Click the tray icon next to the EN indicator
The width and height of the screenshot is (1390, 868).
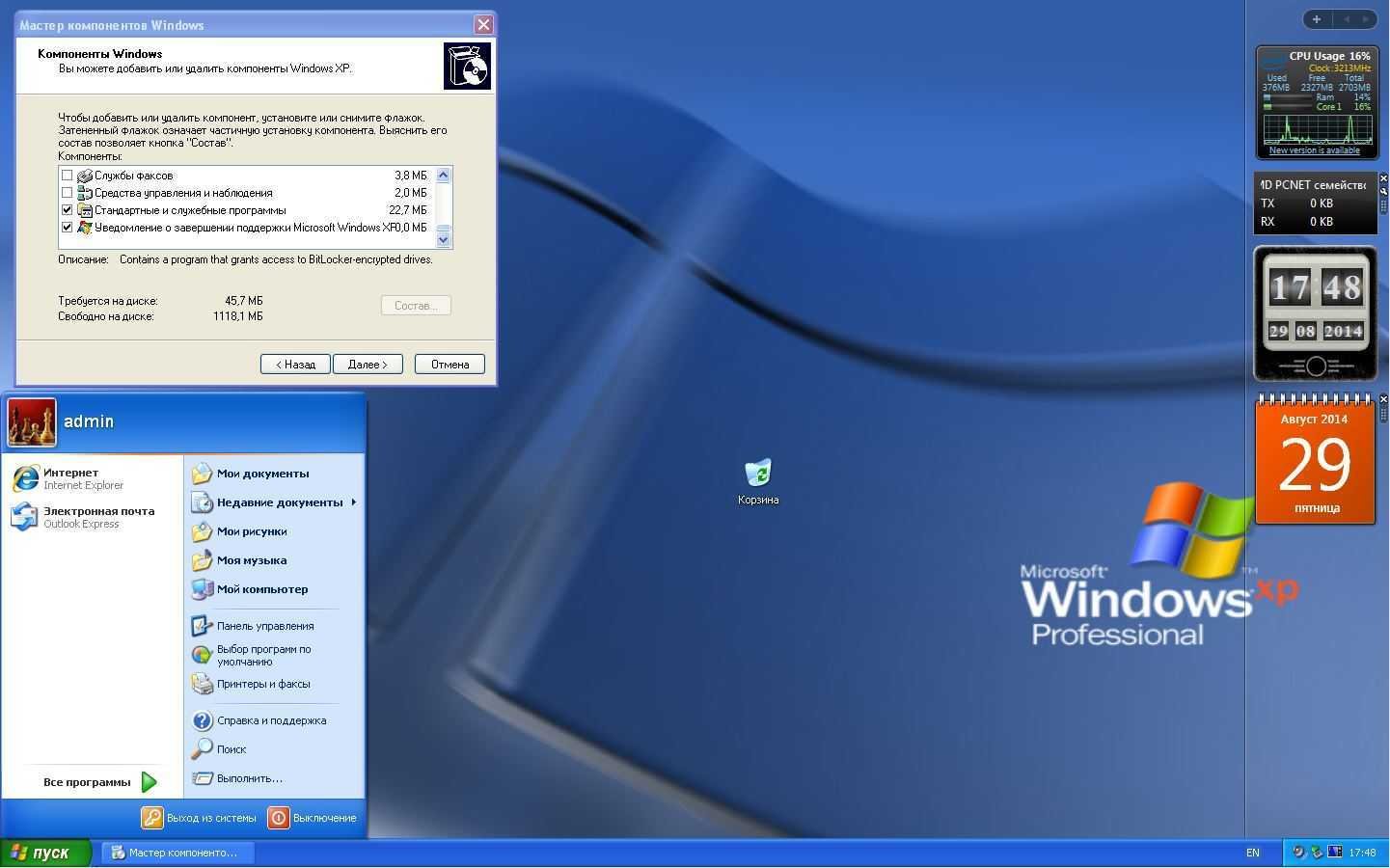(1298, 853)
